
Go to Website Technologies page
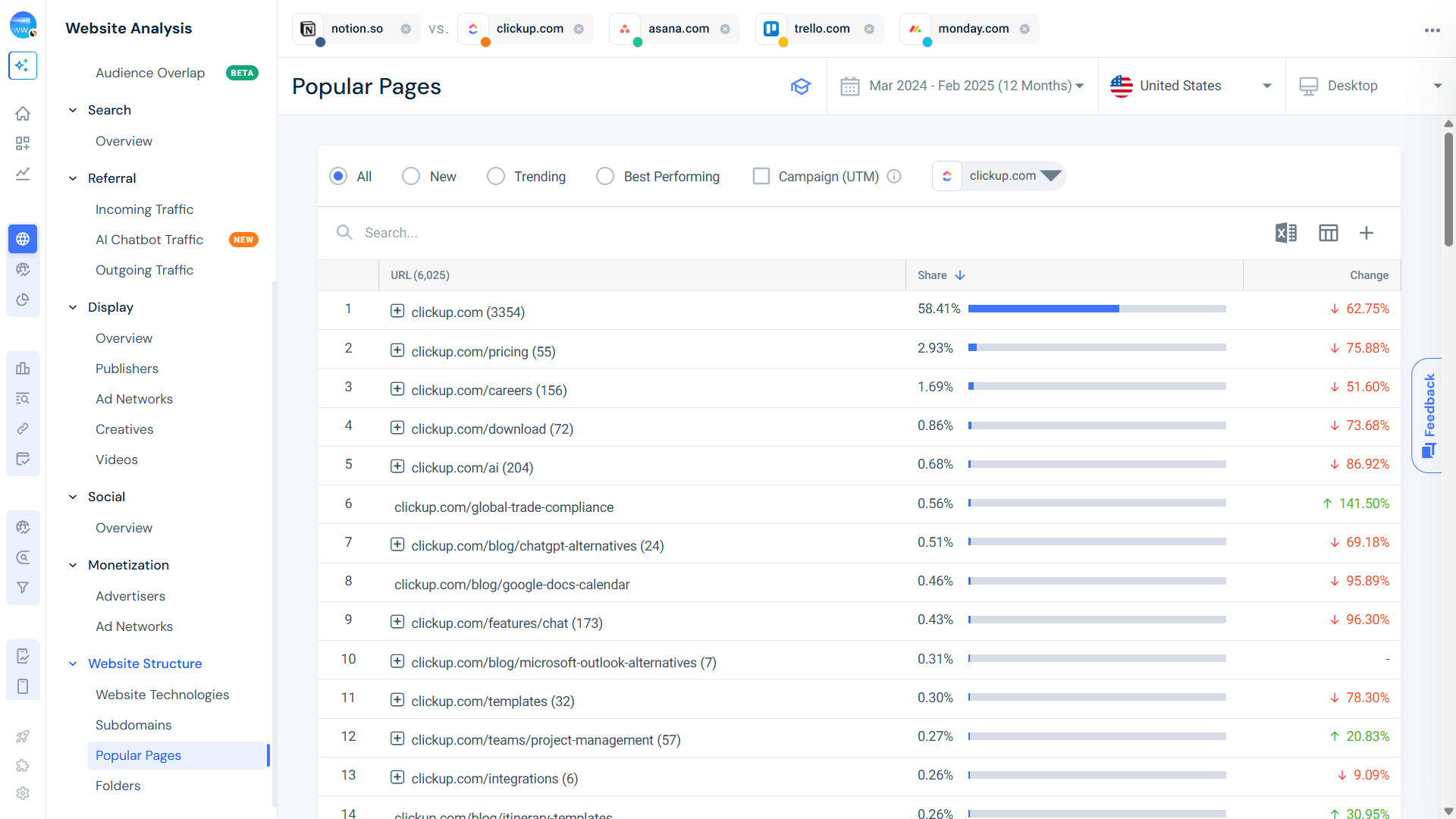click(162, 695)
